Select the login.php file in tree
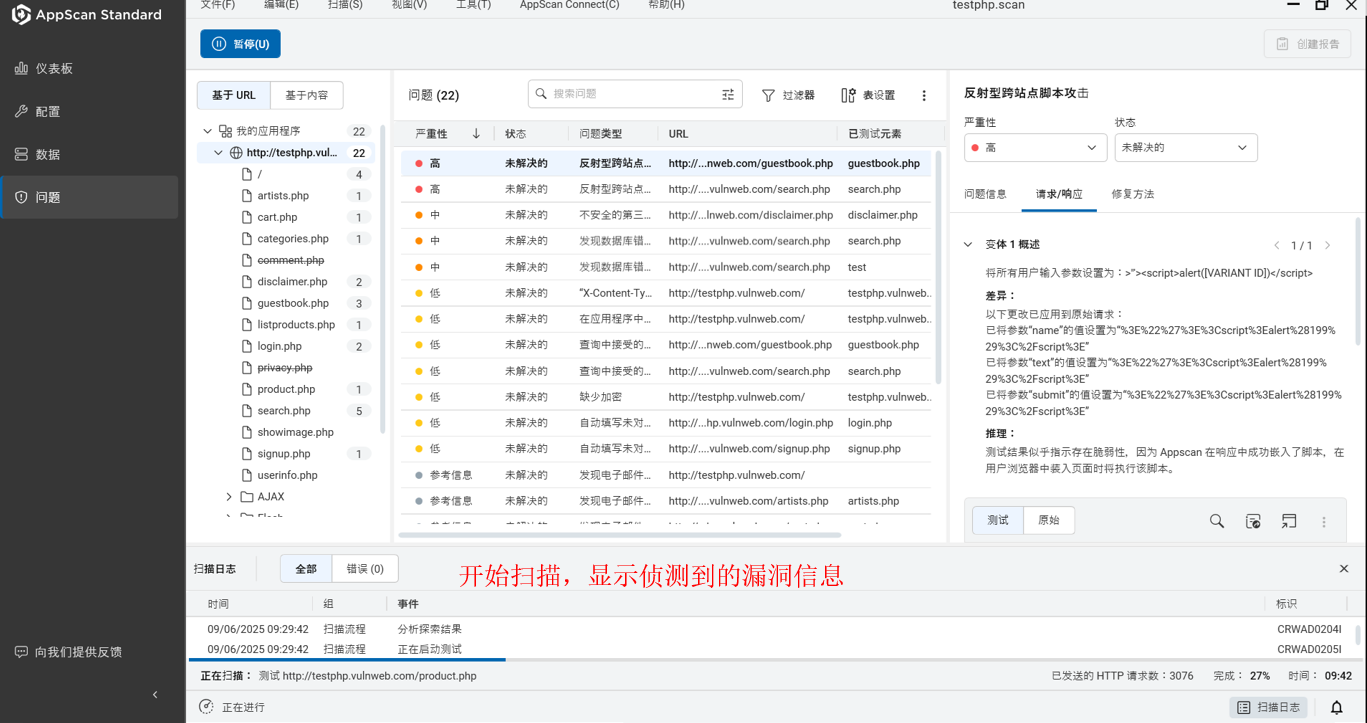This screenshot has height=723, width=1367. point(279,346)
